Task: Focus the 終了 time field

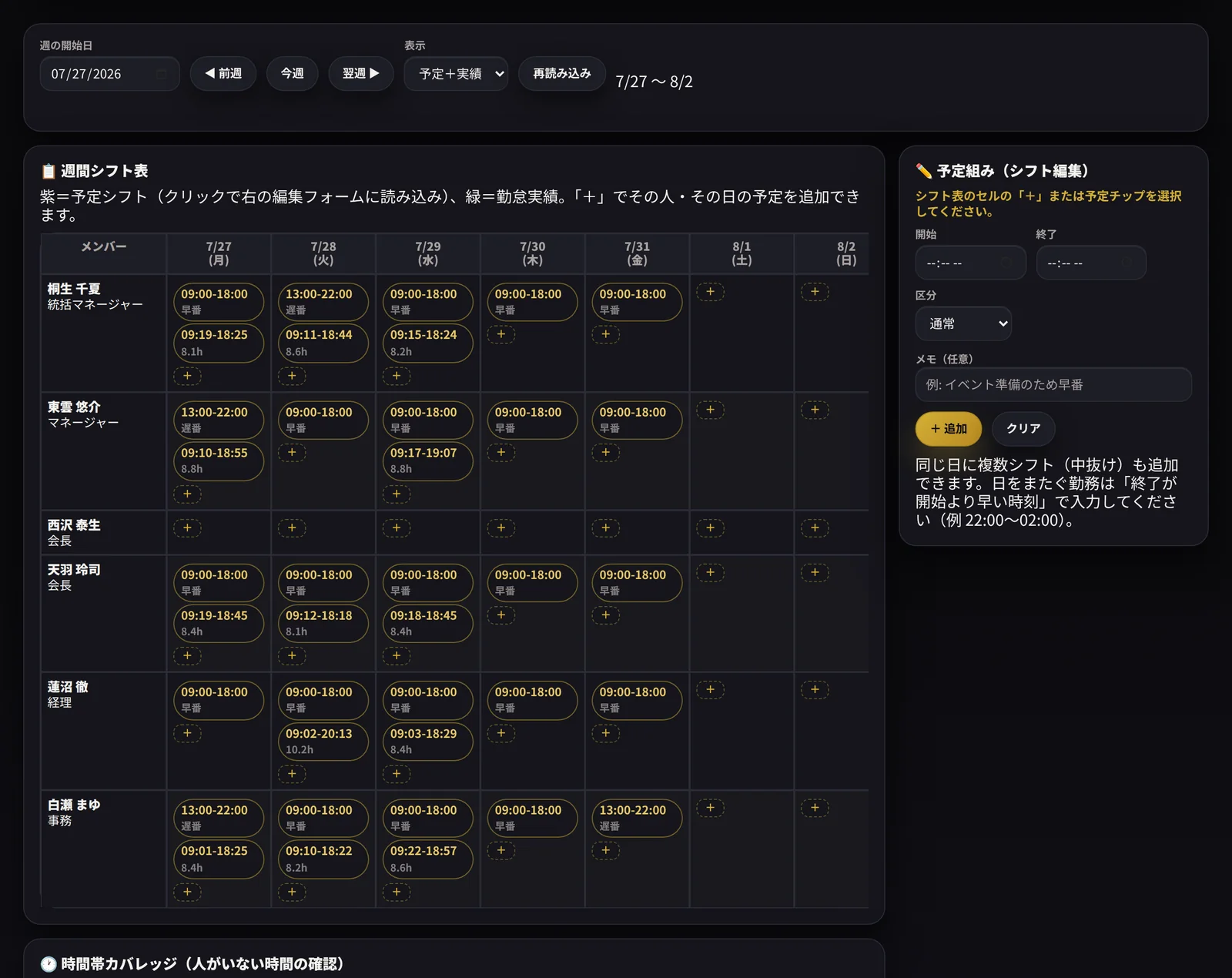Action: click(x=1090, y=263)
